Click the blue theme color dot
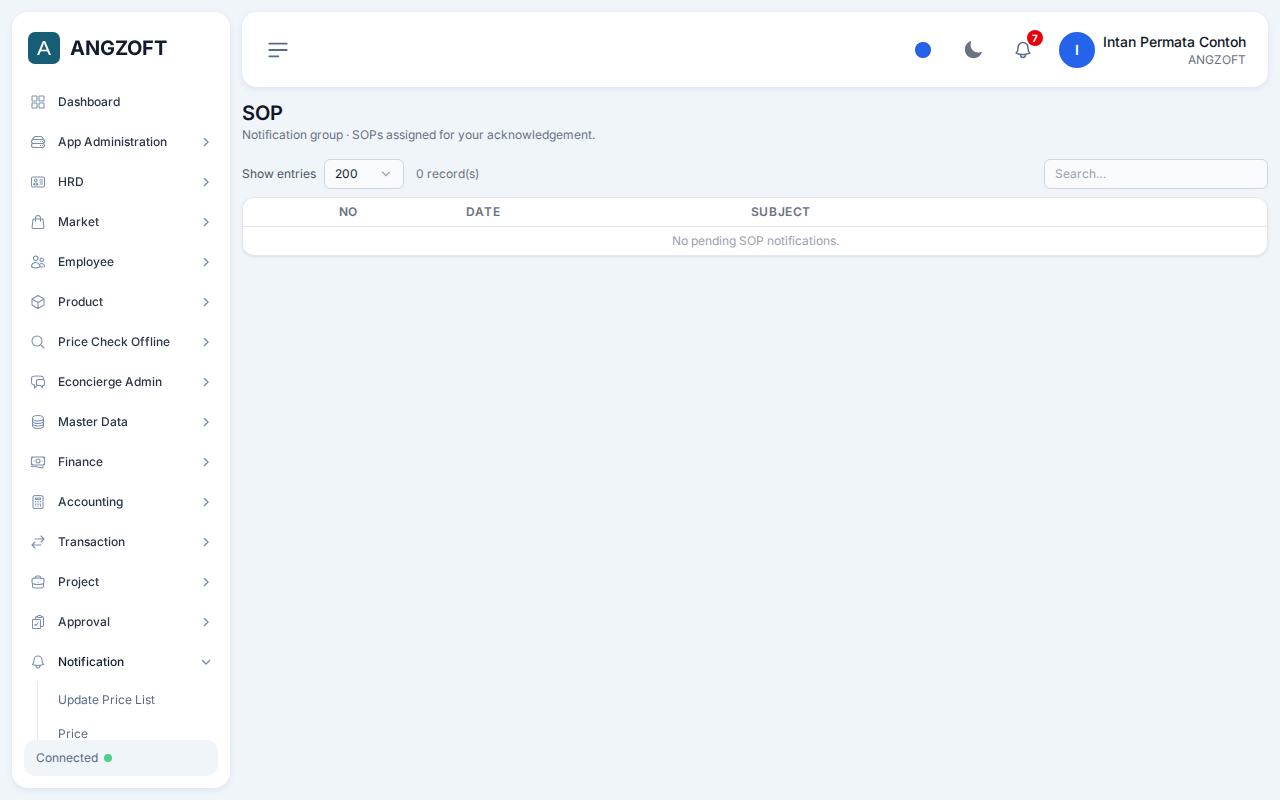Image resolution: width=1280 pixels, height=800 pixels. [x=923, y=50]
